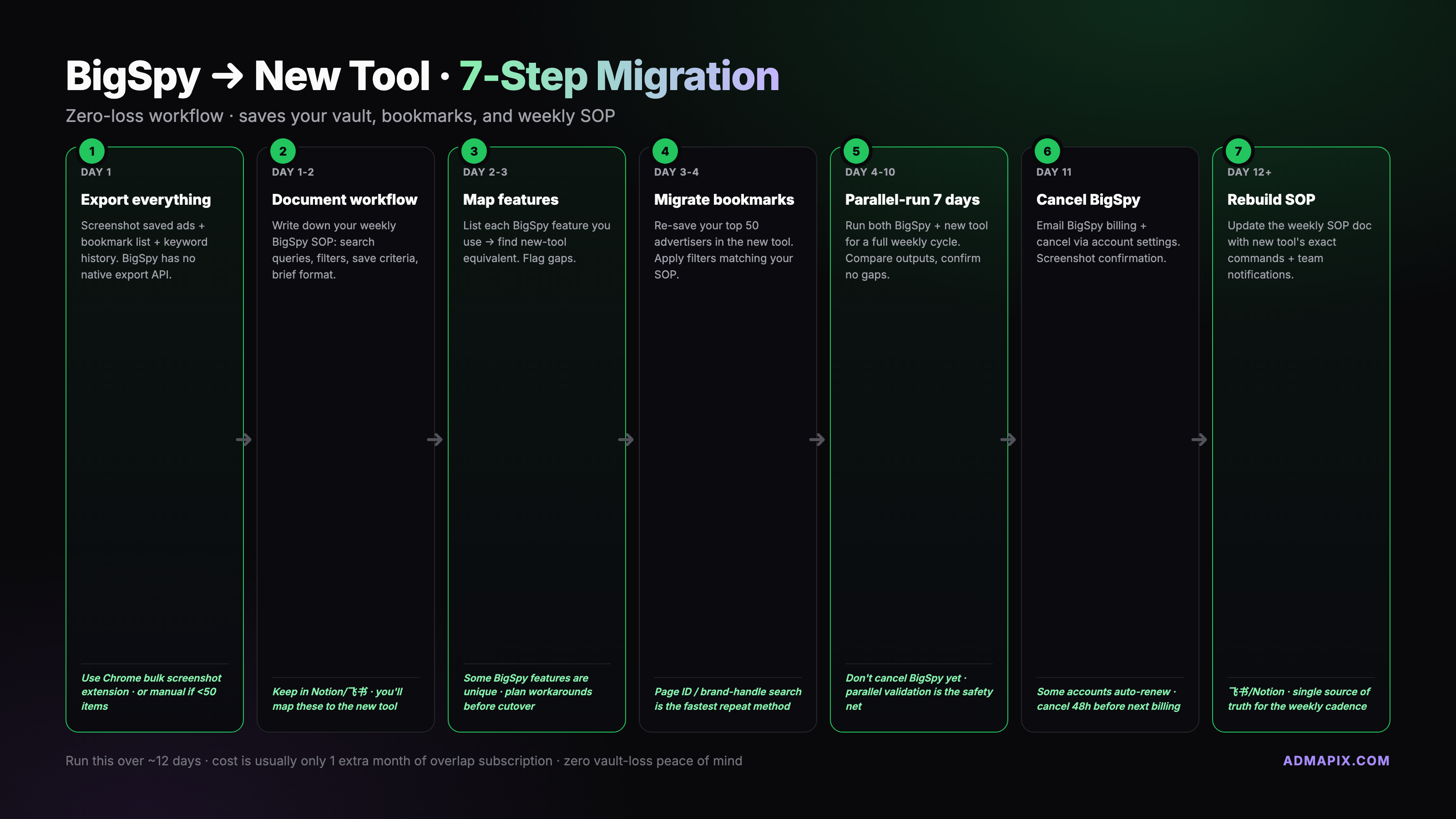1456x819 pixels.
Task: Click the arrow between Map features and Migrate bookmarks
Action: coord(626,439)
